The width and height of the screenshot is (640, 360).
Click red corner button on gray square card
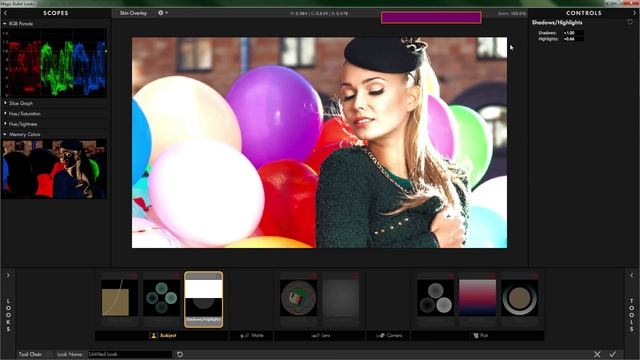point(356,276)
